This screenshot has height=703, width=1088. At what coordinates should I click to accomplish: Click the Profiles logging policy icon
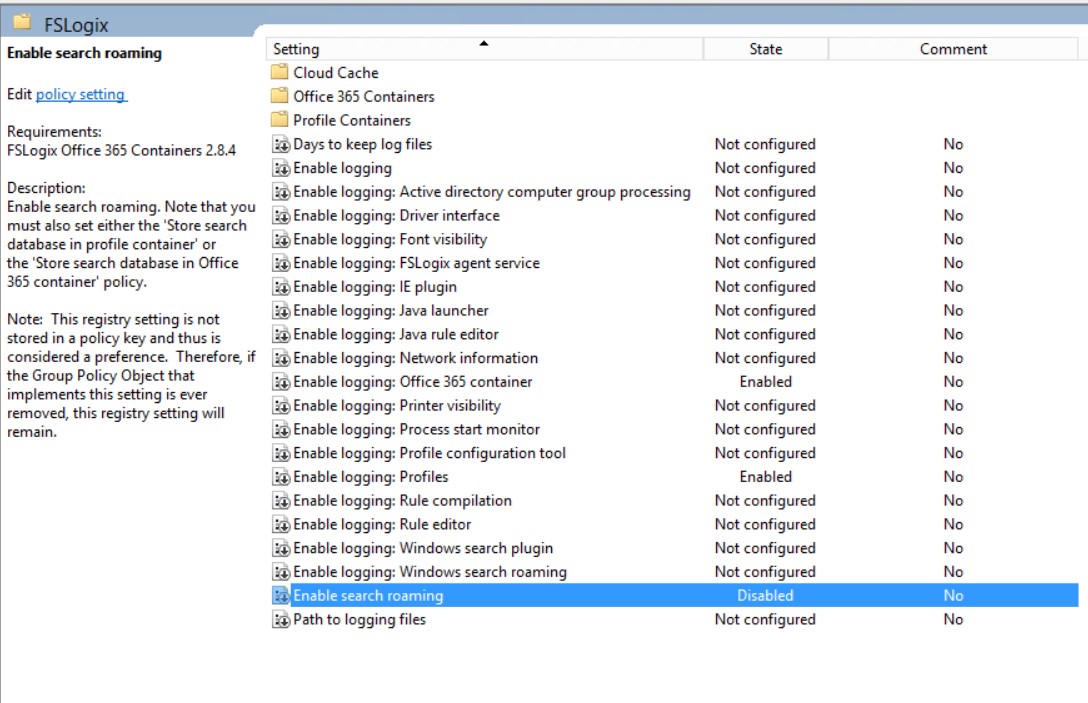click(281, 477)
